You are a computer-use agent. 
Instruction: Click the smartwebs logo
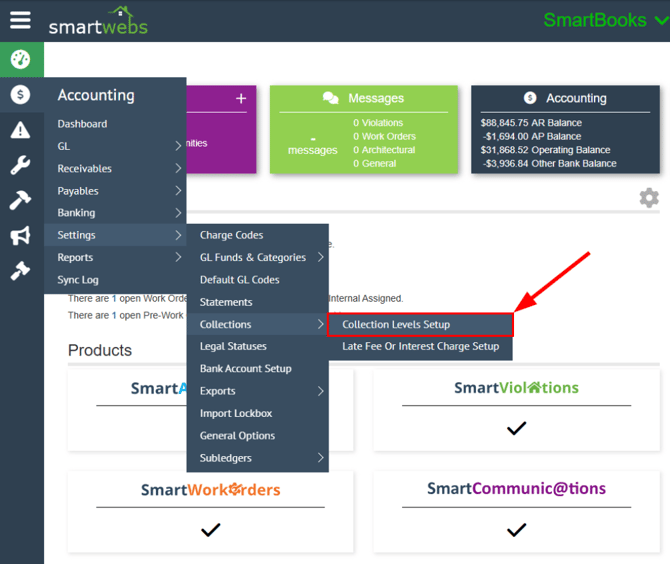coord(98,21)
